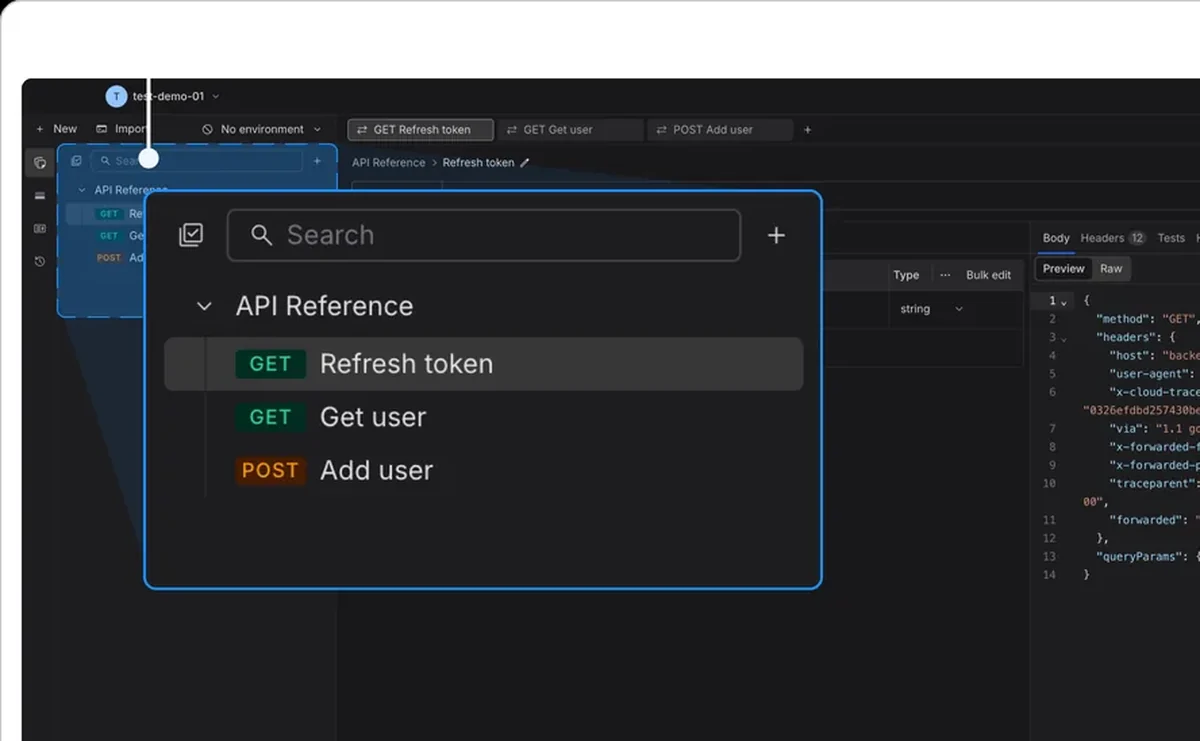
Task: Click Bulk edit
Action: pos(988,275)
